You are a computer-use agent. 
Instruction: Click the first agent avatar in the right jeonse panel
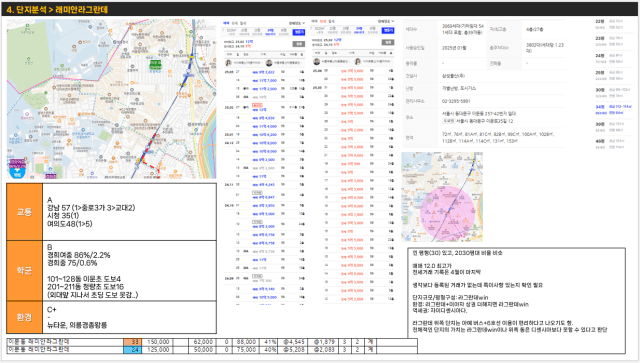pyautogui.click(x=317, y=62)
